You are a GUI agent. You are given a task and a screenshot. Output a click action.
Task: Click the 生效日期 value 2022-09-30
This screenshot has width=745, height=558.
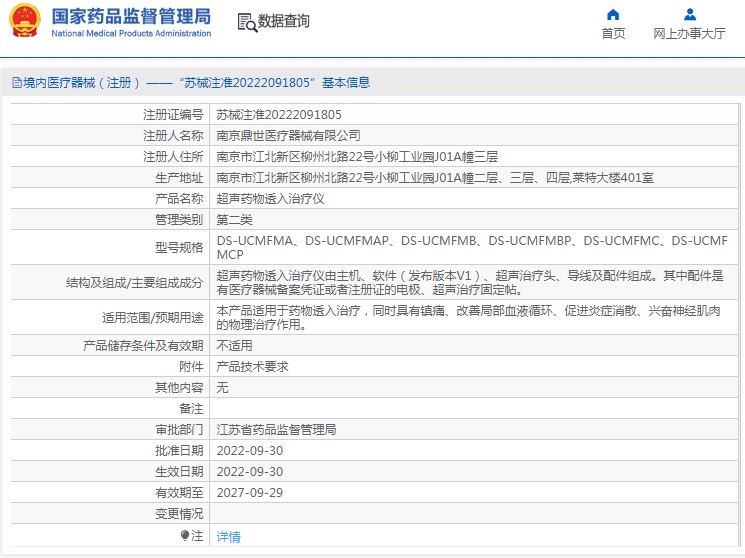tap(249, 471)
